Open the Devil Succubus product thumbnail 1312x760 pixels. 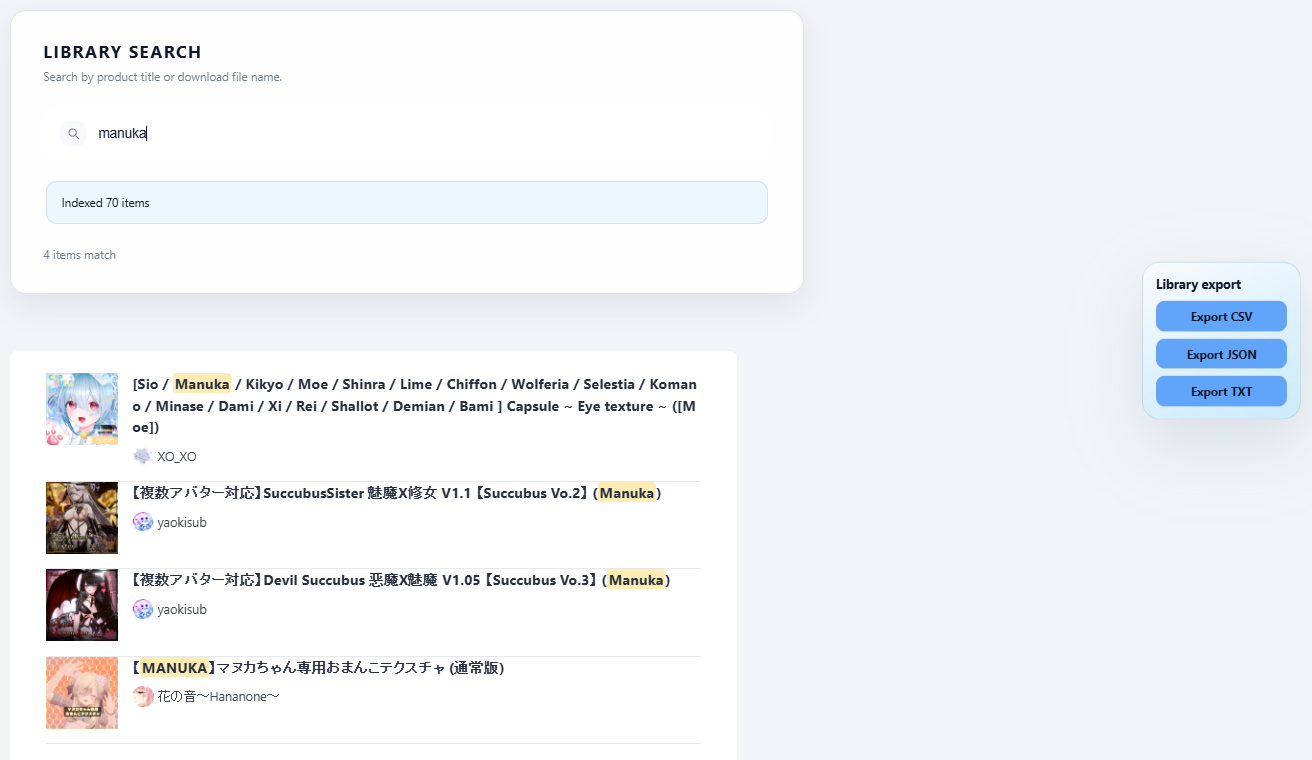tap(82, 605)
